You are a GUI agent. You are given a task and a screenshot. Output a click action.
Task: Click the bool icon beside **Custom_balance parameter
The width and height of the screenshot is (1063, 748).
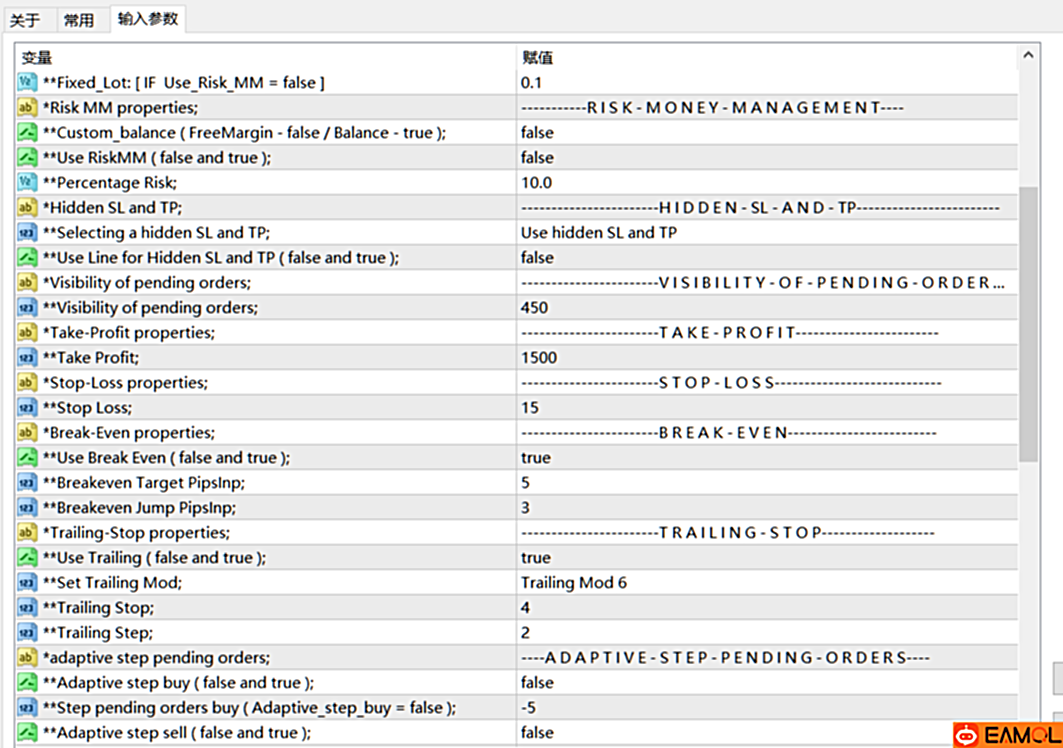(x=28, y=133)
